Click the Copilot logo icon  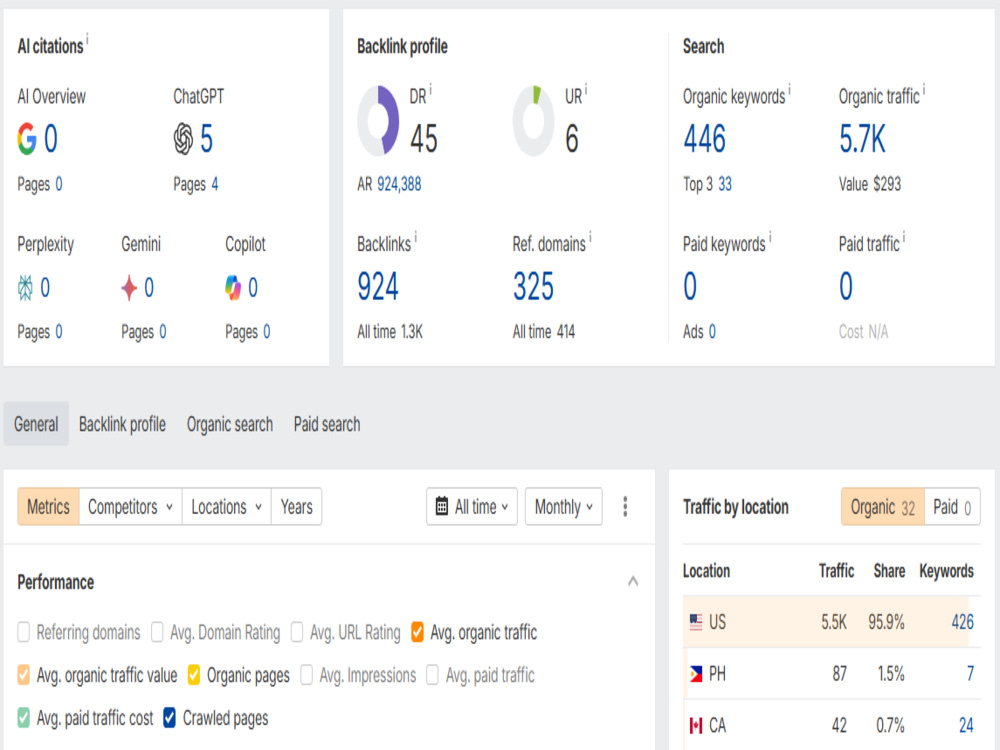(233, 288)
